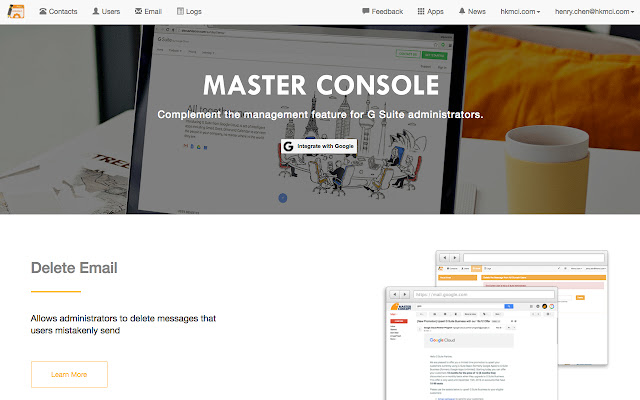The height and width of the screenshot is (400, 640).
Task: Expand the hkmci.com domain dropdown
Action: [520, 11]
